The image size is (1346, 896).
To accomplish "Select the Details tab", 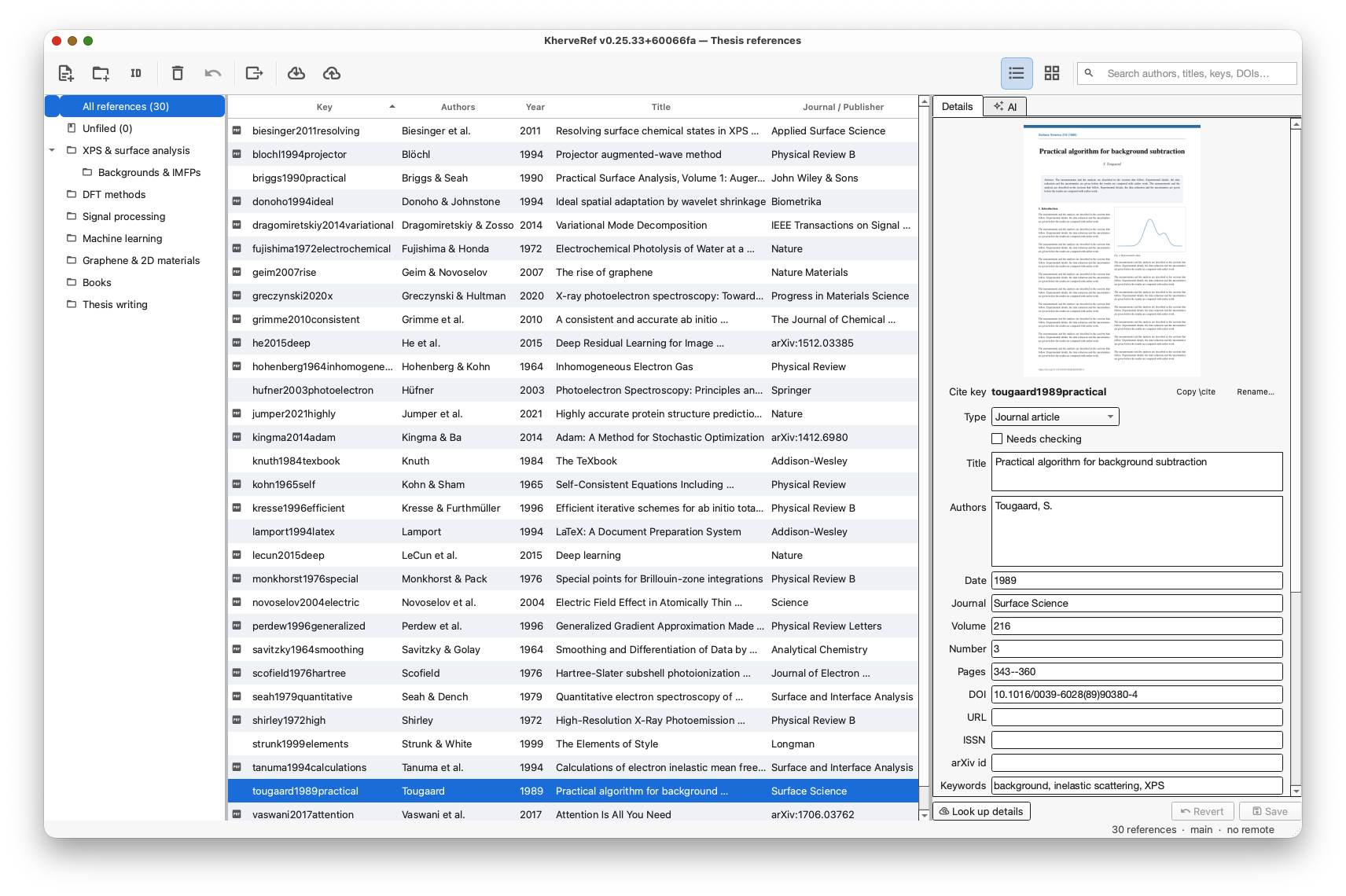I will pos(957,107).
